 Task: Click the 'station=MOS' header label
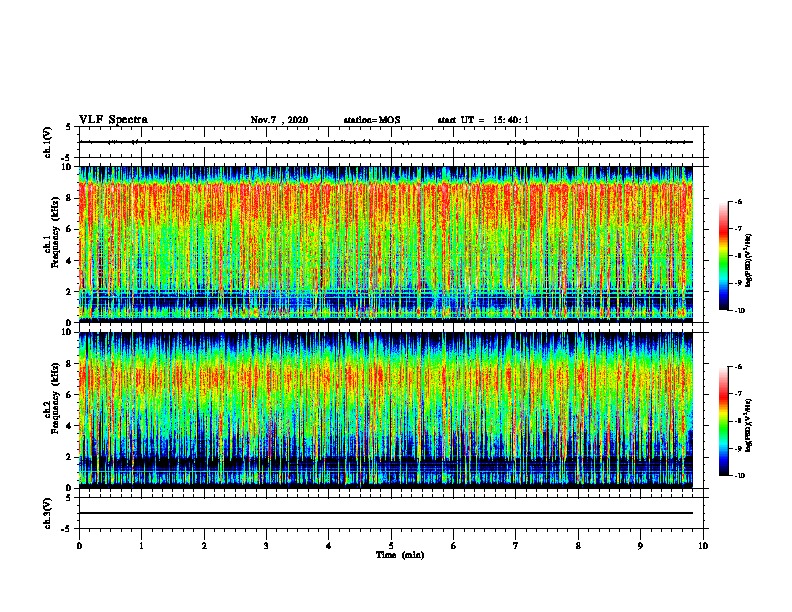pyautogui.click(x=372, y=120)
